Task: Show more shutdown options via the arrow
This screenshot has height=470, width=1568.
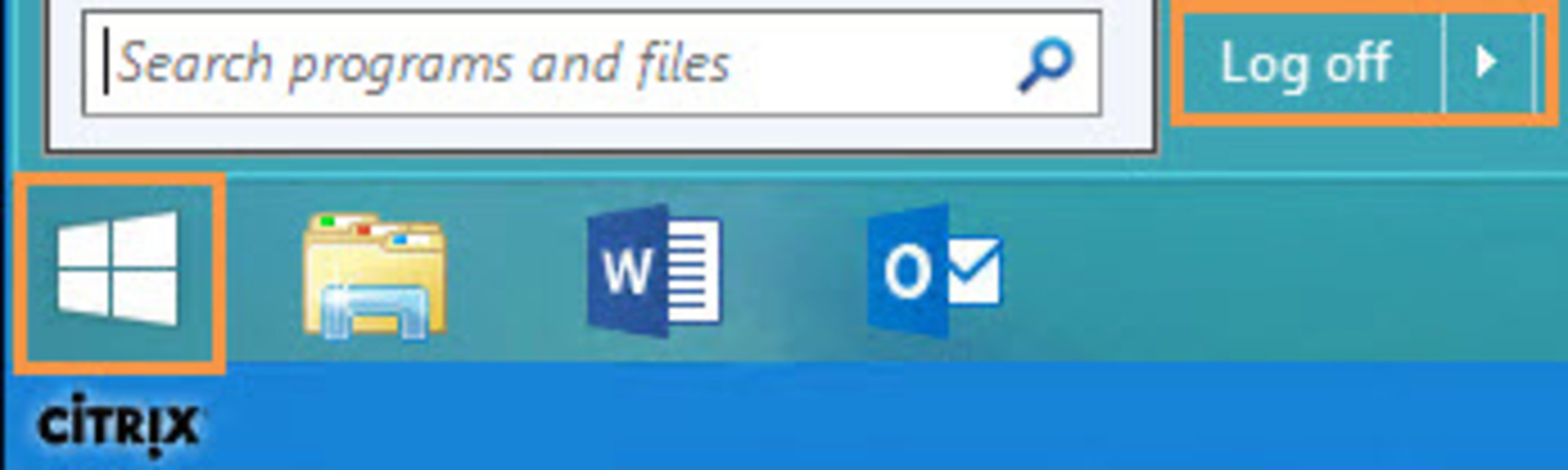Action: pyautogui.click(x=1488, y=63)
